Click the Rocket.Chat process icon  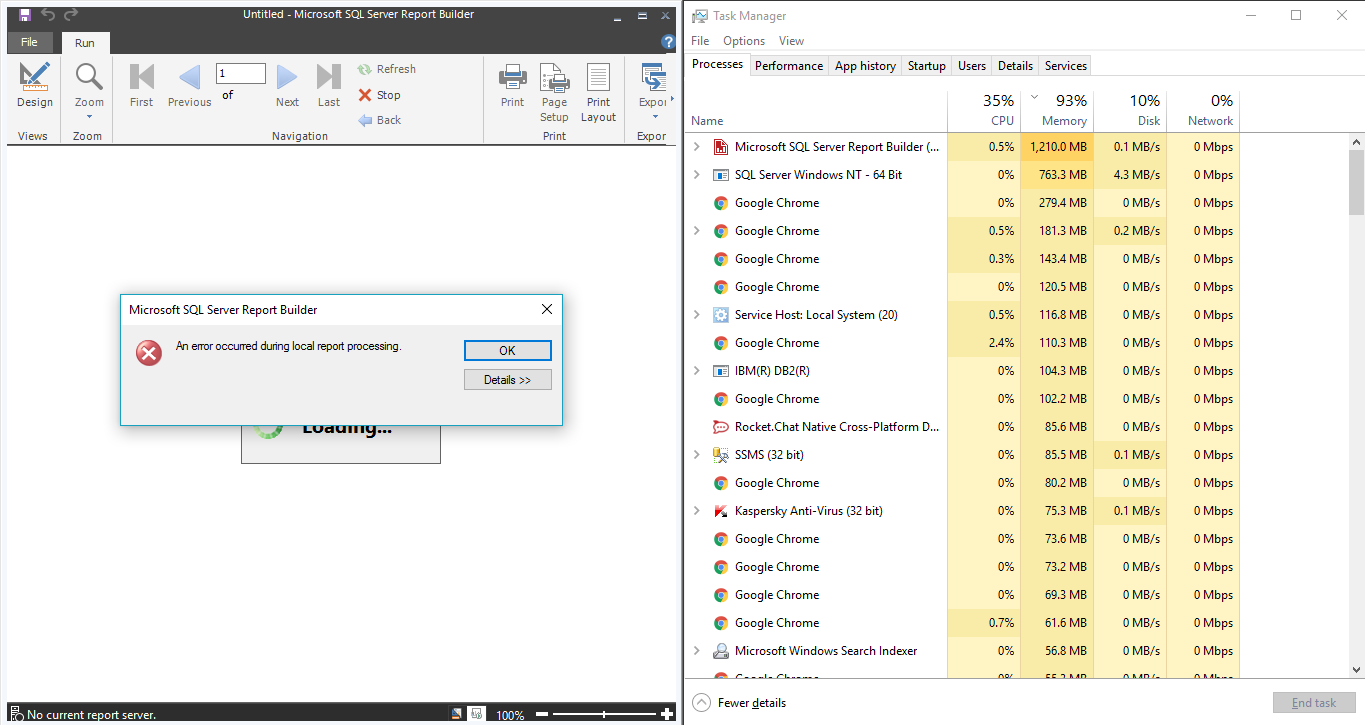[x=720, y=427]
